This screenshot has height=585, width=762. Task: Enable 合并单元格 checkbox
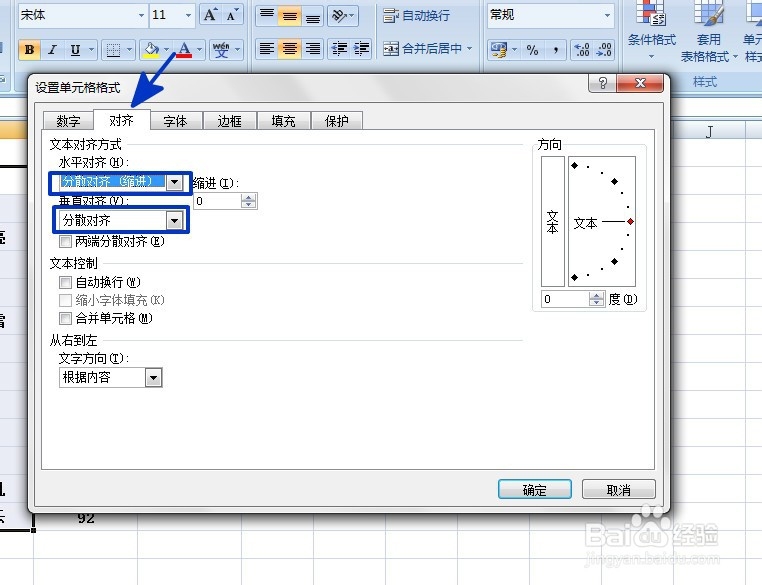tap(65, 318)
